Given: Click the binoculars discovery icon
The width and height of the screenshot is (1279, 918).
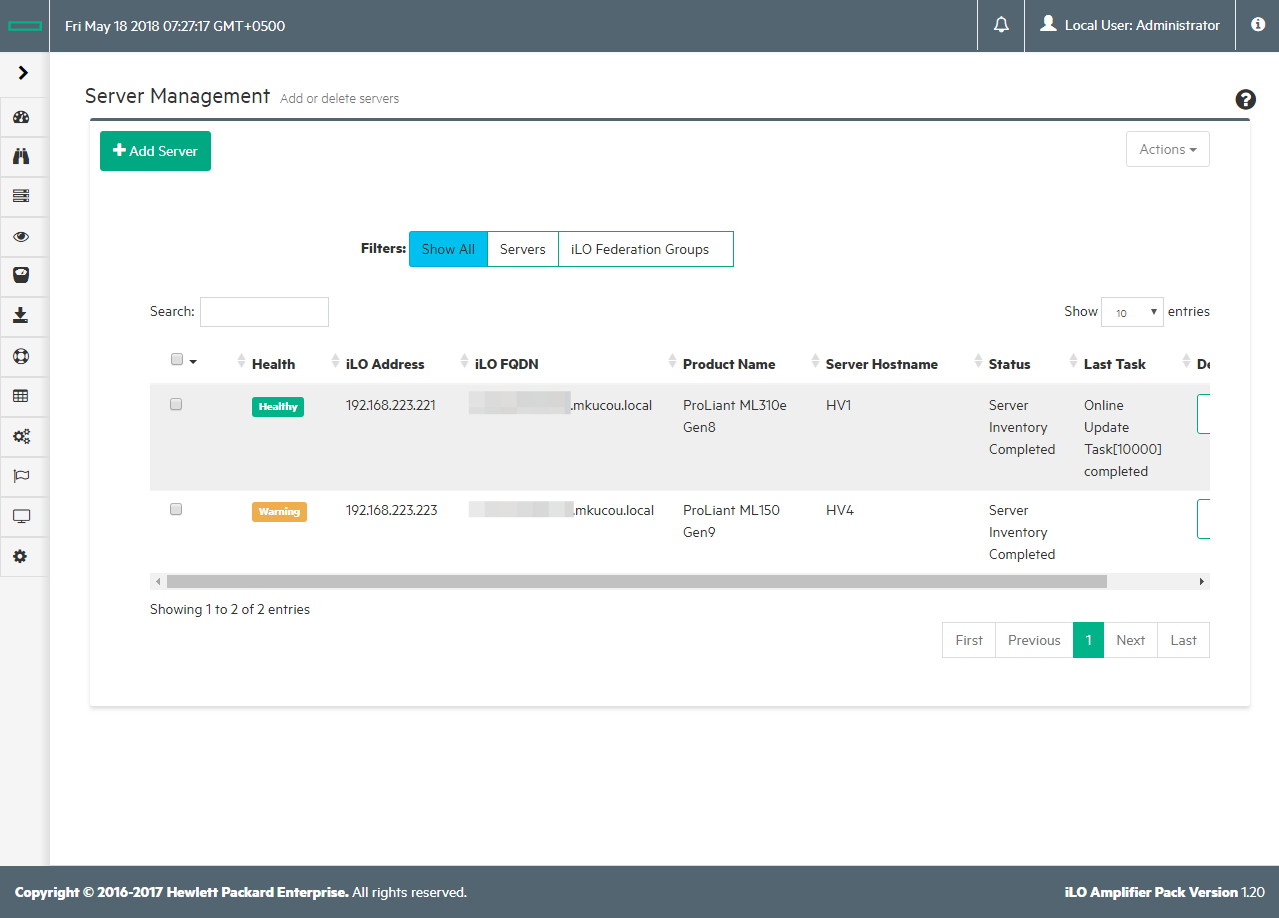Looking at the screenshot, I should (21, 156).
